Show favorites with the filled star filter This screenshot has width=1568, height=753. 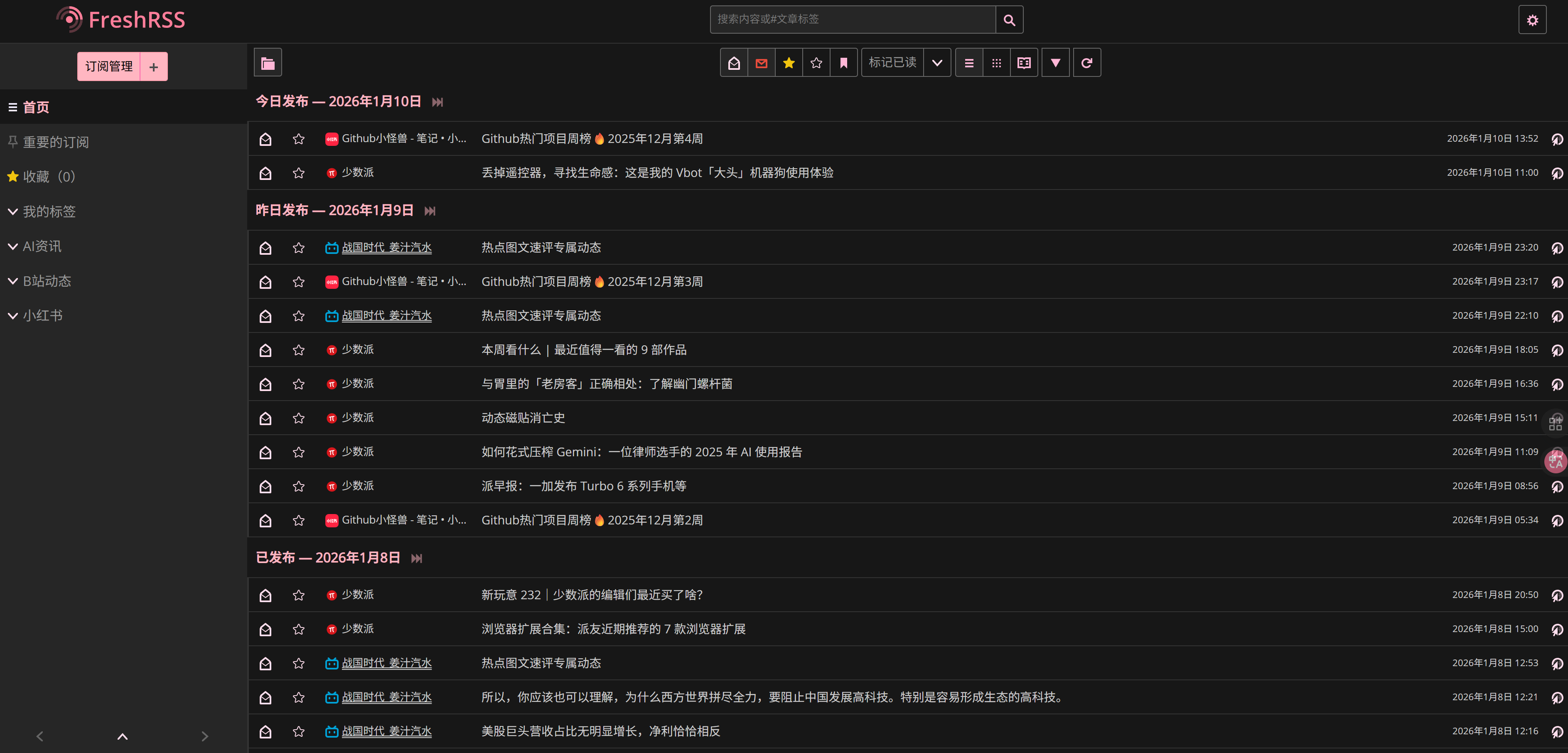click(x=788, y=63)
